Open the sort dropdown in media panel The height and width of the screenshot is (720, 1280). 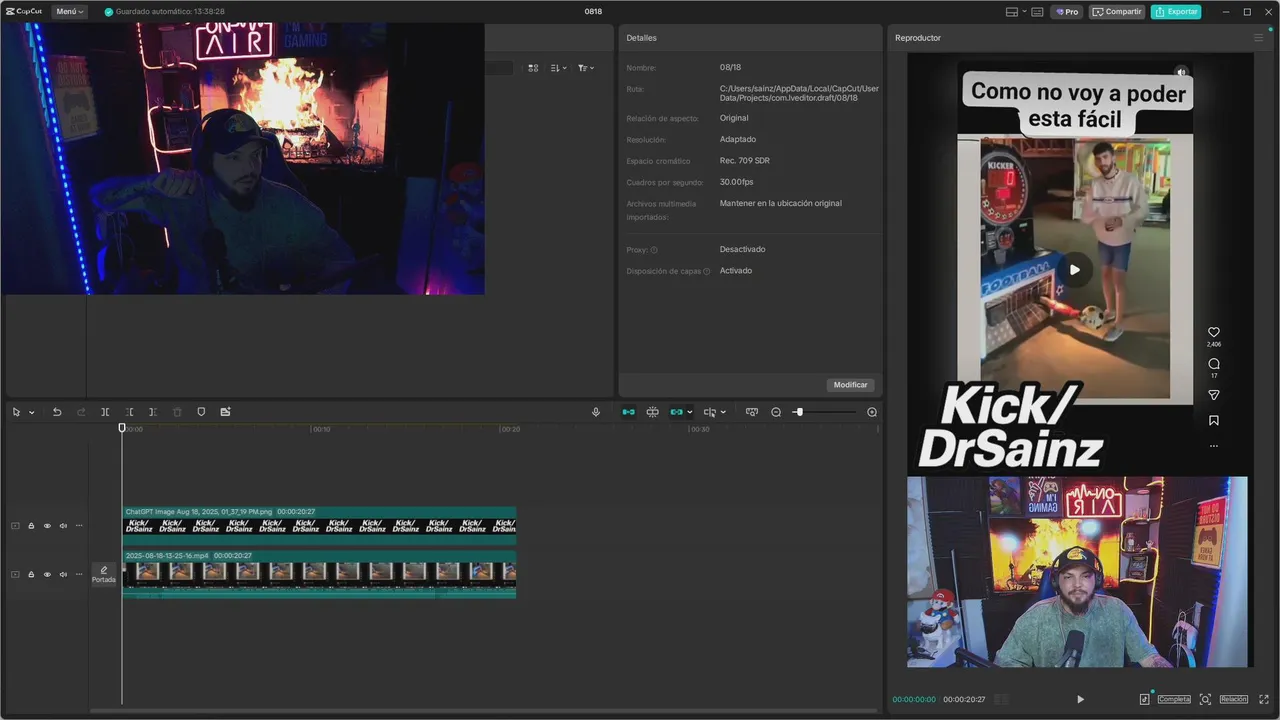click(558, 68)
